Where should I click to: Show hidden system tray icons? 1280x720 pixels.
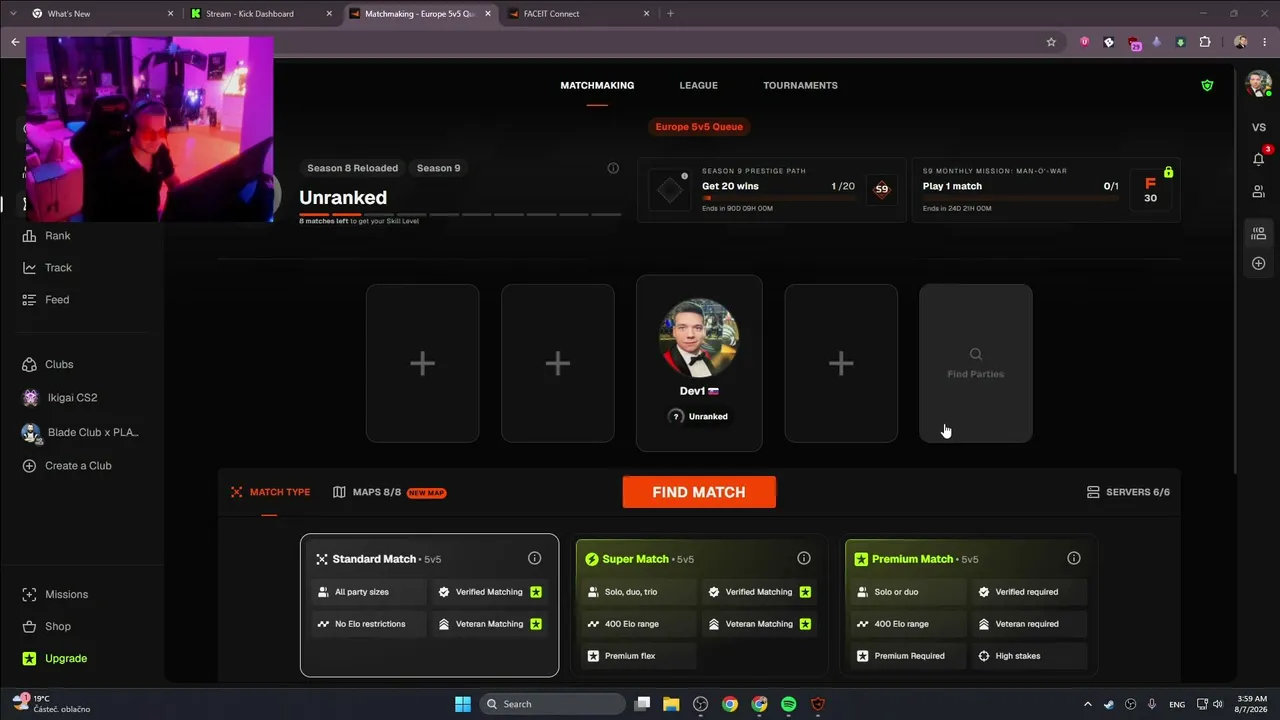coord(1087,704)
